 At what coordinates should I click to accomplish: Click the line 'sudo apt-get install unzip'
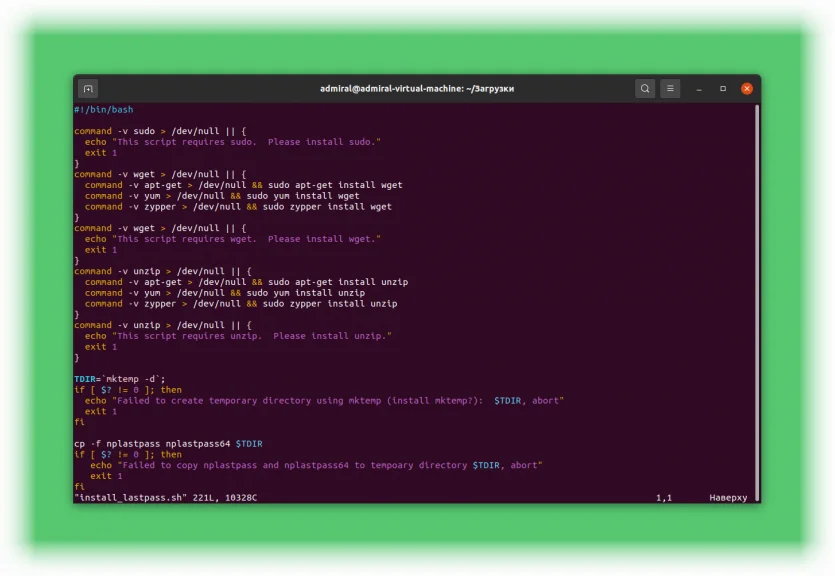coord(338,282)
